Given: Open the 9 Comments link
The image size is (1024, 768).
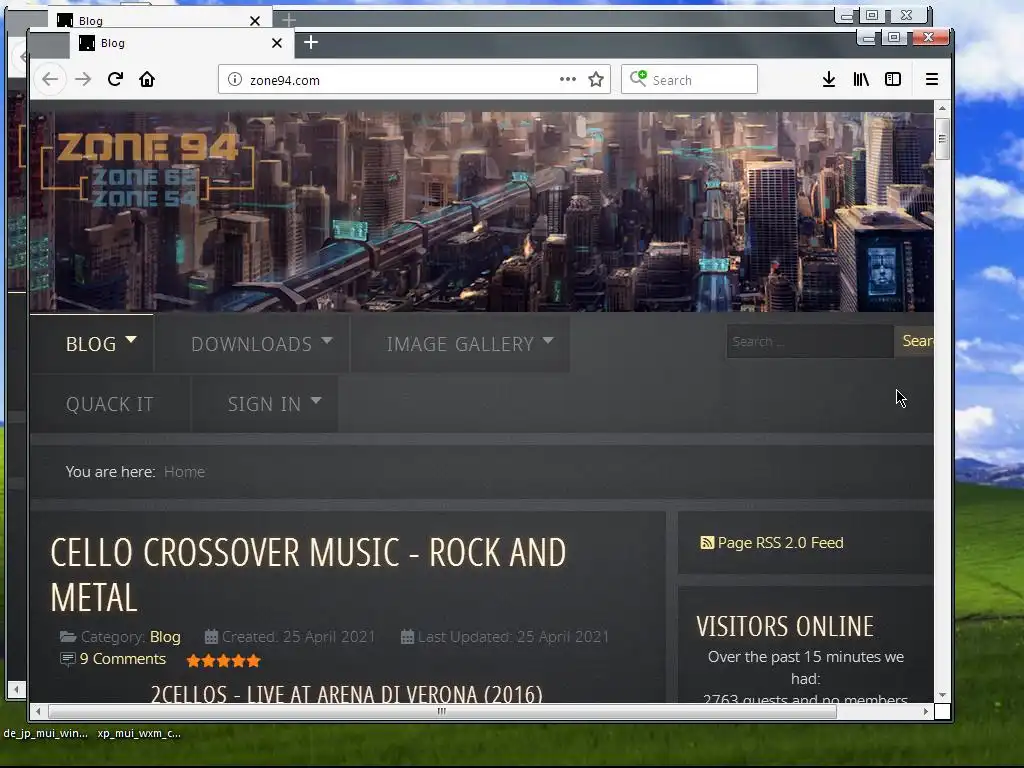Looking at the screenshot, I should tap(123, 659).
